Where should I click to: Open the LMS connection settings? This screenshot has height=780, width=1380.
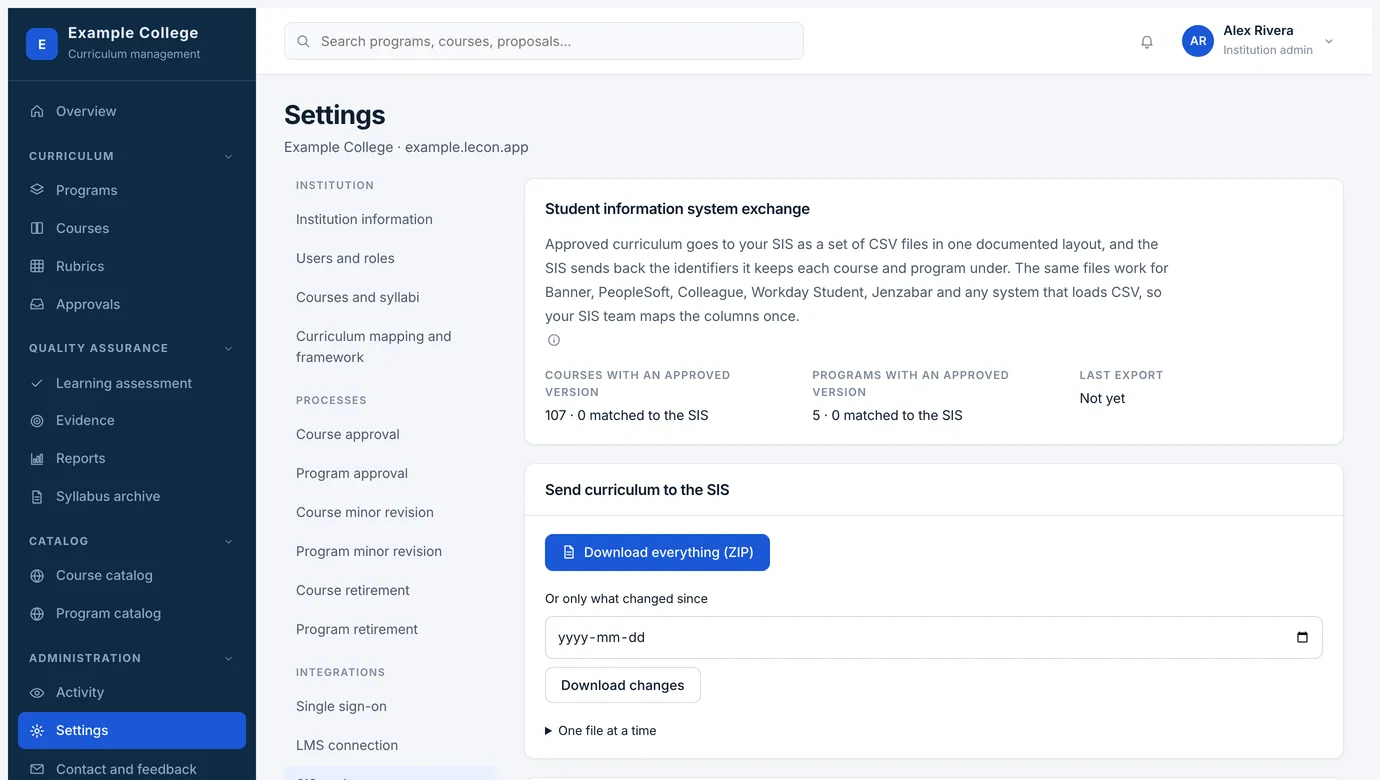(347, 745)
